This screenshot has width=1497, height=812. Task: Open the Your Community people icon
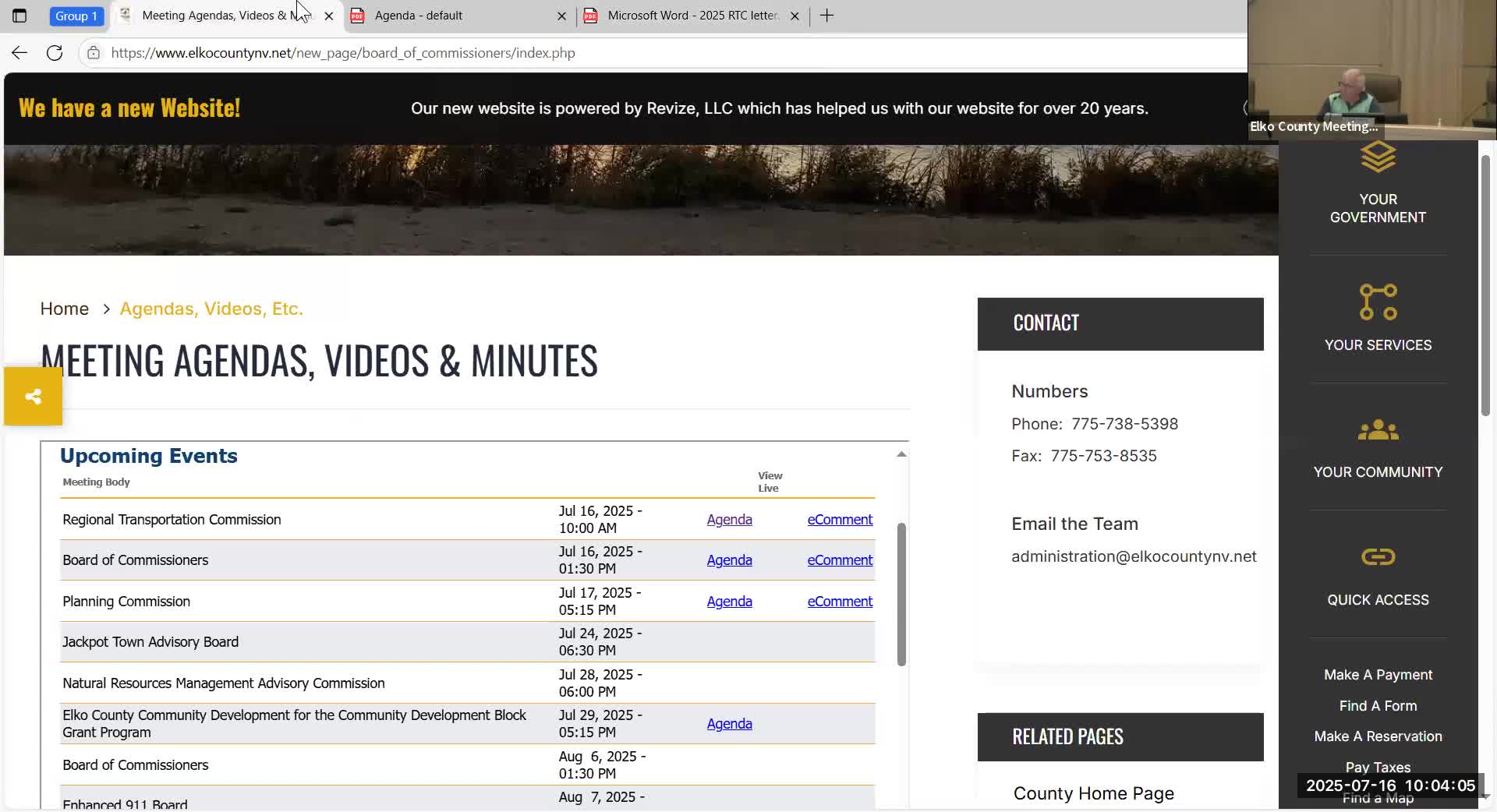(x=1378, y=430)
